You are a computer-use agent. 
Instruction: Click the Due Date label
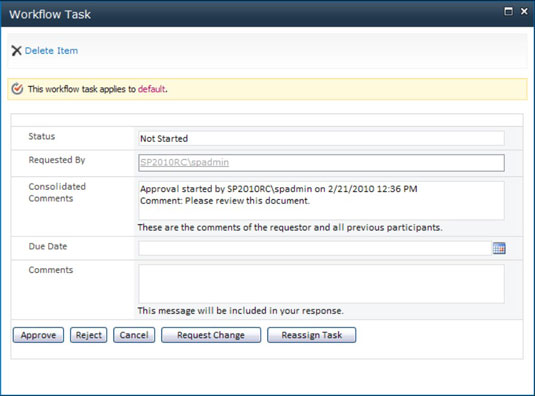[48, 246]
